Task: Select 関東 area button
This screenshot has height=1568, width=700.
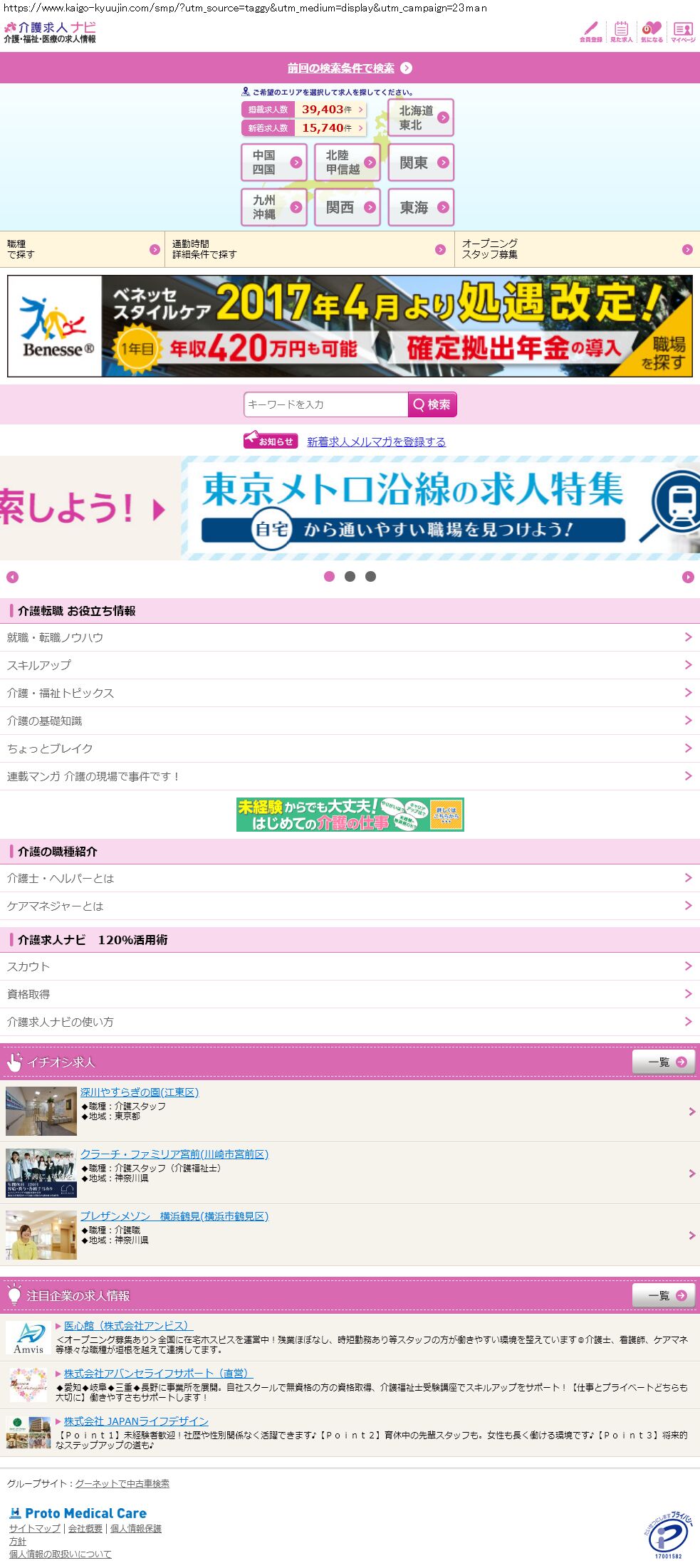Action: (421, 162)
